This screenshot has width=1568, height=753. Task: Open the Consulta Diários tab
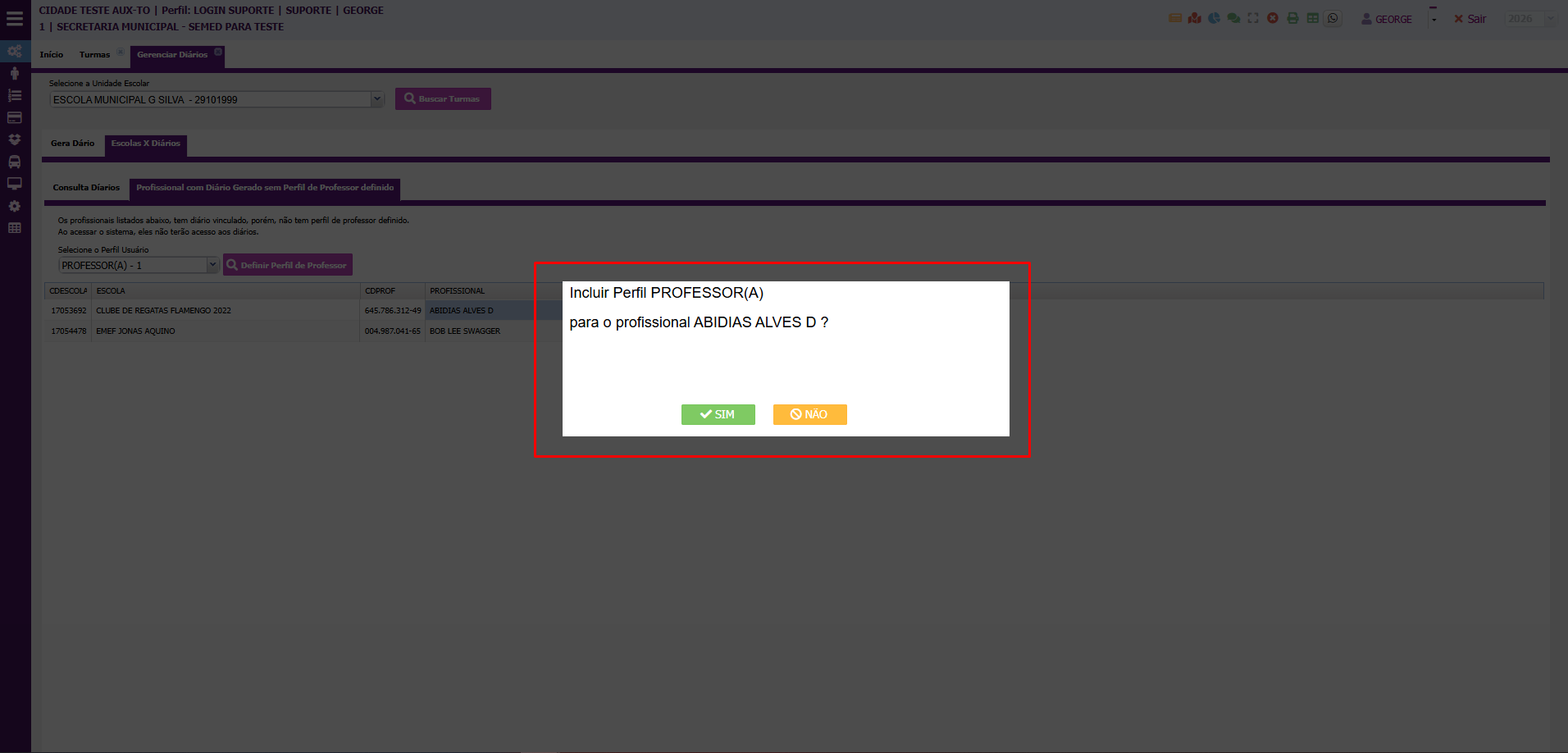coord(86,188)
